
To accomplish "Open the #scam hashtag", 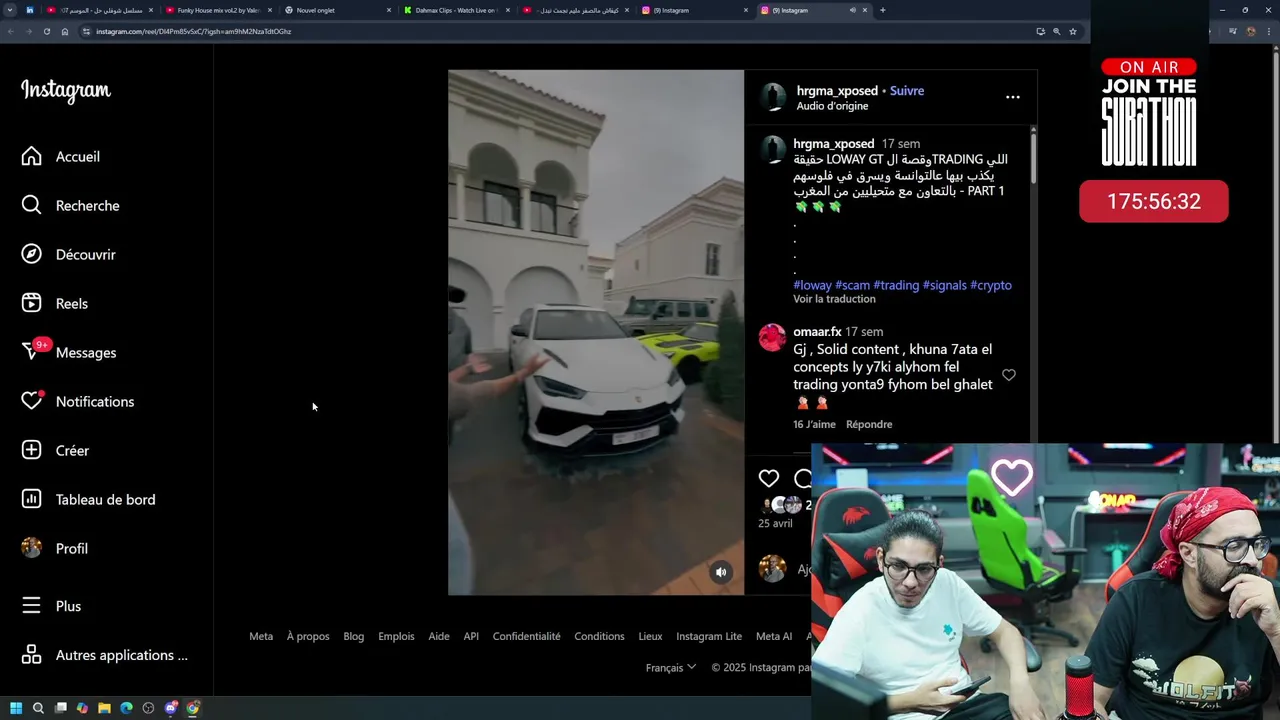I will [852, 285].
